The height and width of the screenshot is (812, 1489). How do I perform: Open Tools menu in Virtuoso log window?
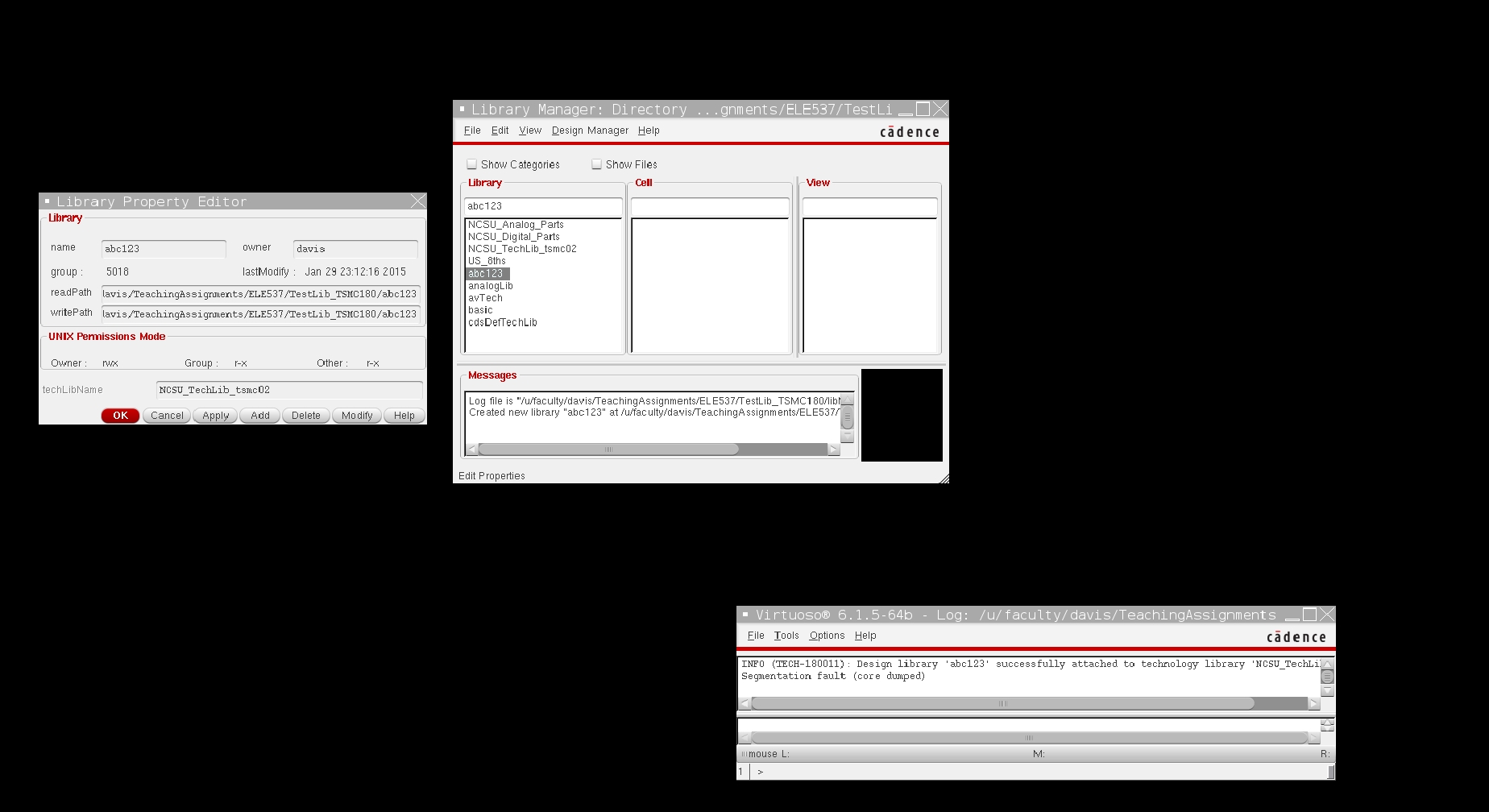(x=786, y=636)
